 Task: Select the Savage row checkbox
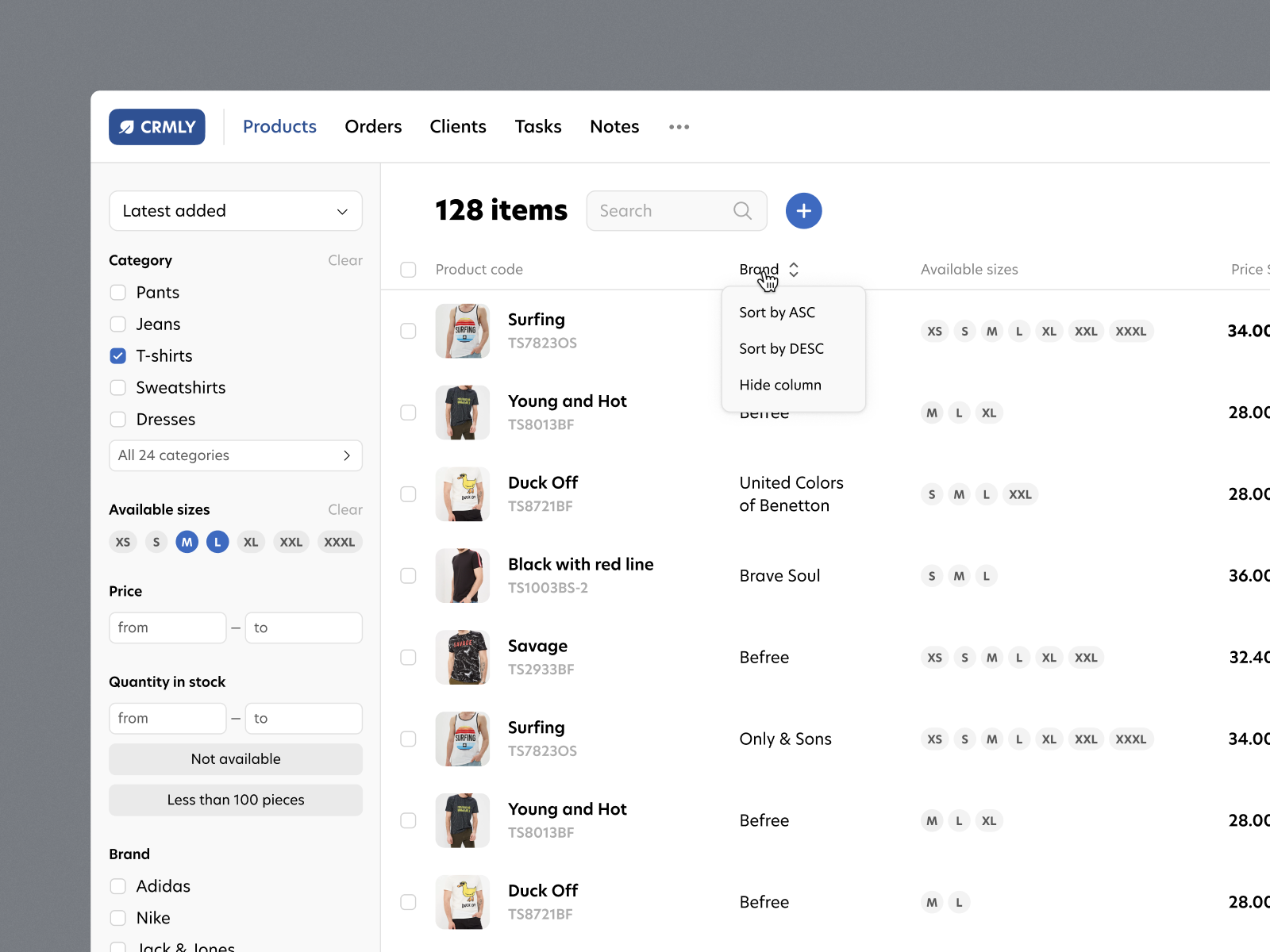point(408,658)
